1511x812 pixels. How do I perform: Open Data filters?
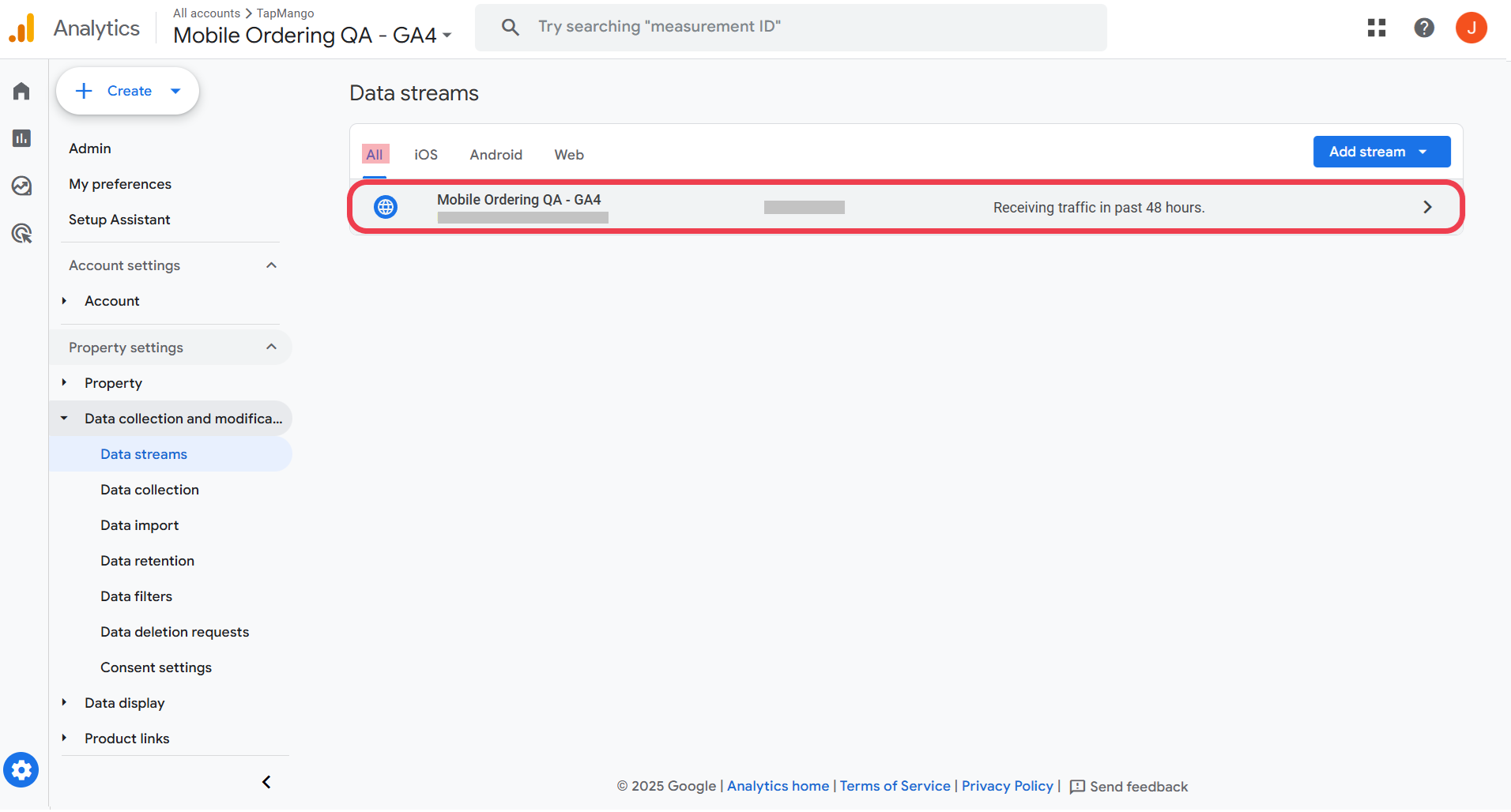click(x=137, y=596)
